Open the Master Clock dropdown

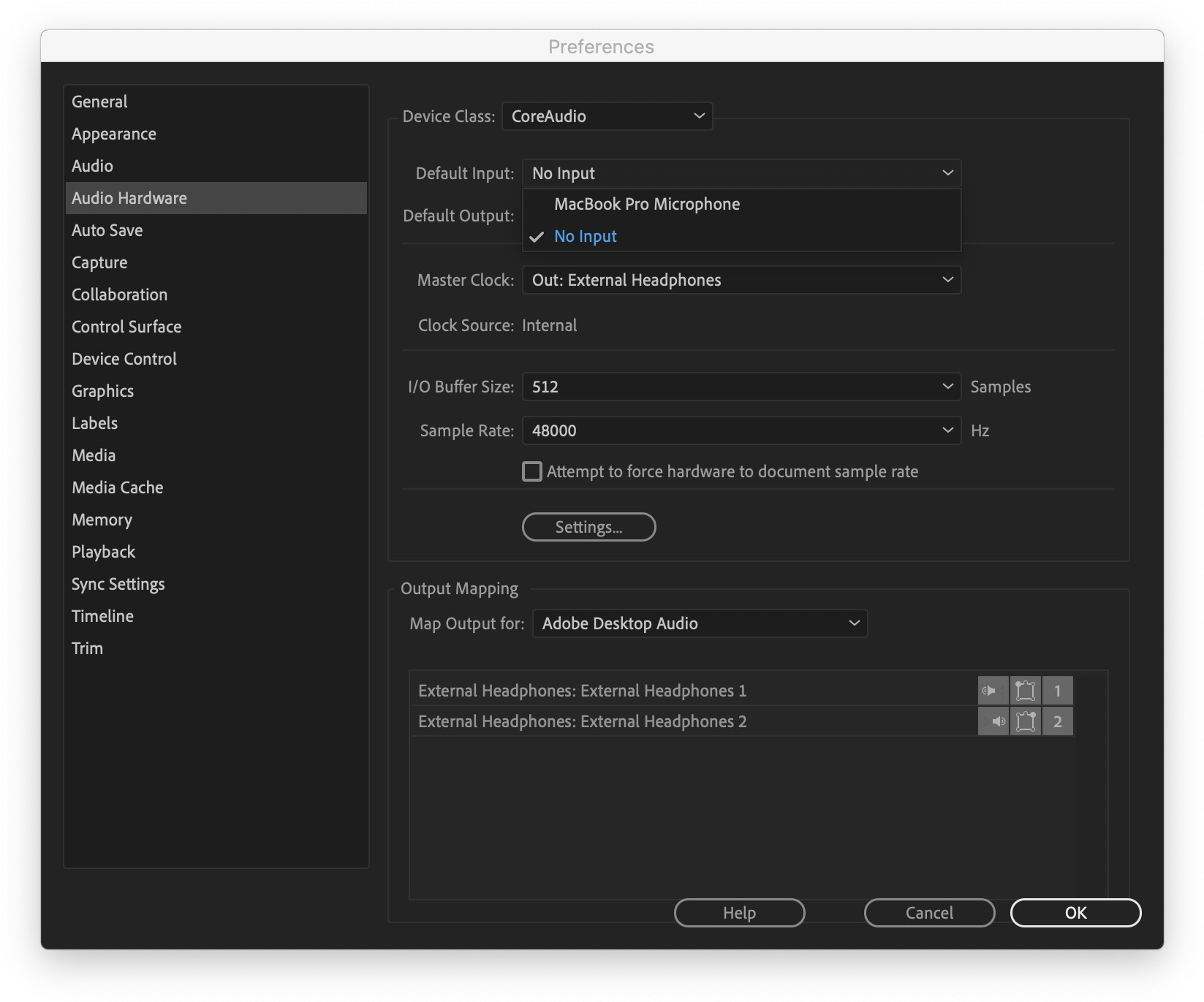click(x=741, y=280)
